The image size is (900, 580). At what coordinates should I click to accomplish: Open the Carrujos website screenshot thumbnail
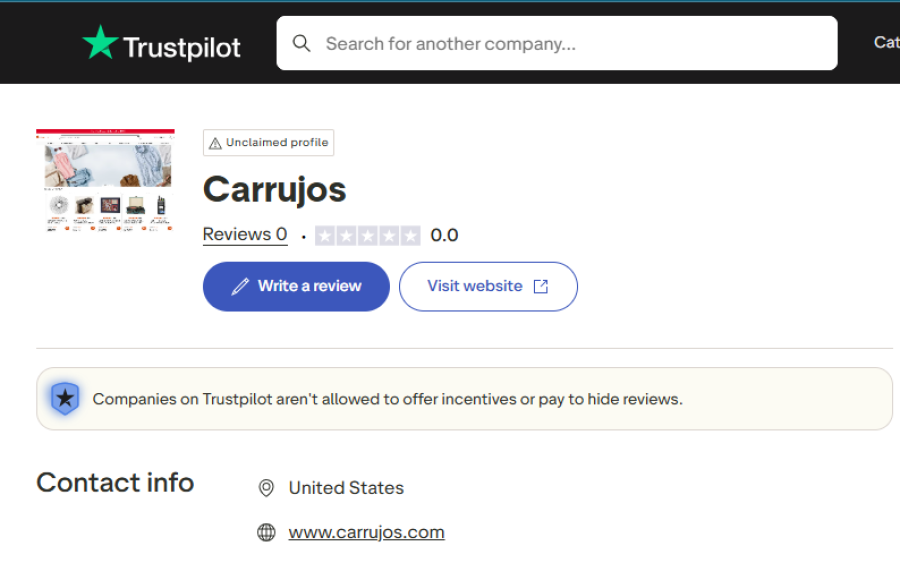[x=105, y=181]
